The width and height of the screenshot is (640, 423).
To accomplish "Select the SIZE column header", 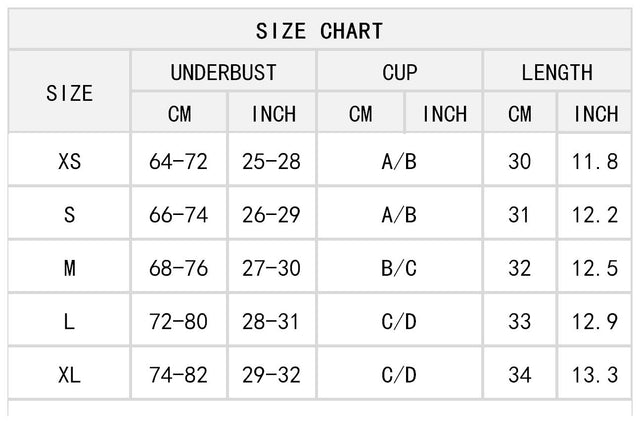I will (x=69, y=93).
